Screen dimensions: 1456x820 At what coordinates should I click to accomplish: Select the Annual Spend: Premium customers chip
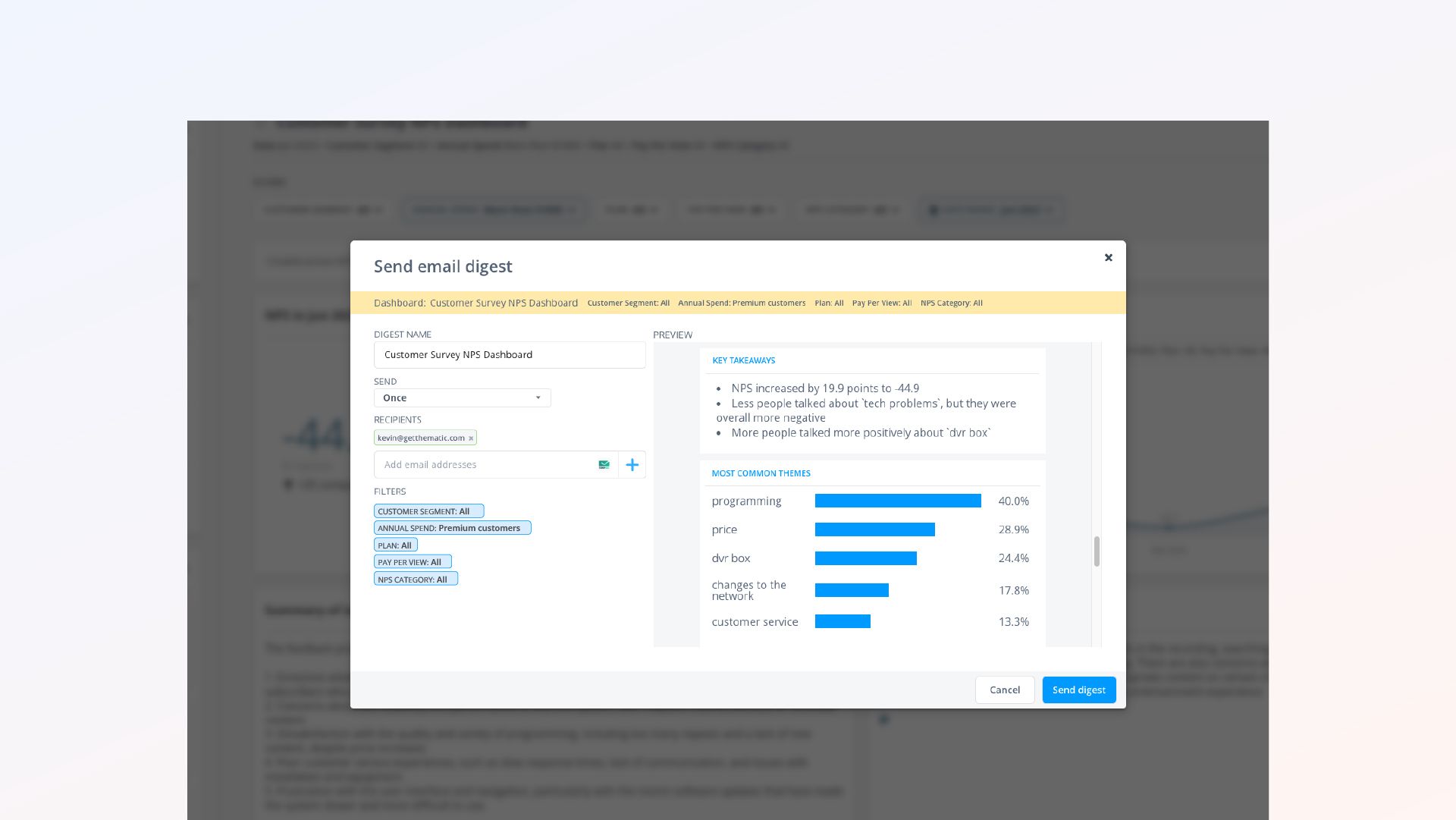[452, 528]
